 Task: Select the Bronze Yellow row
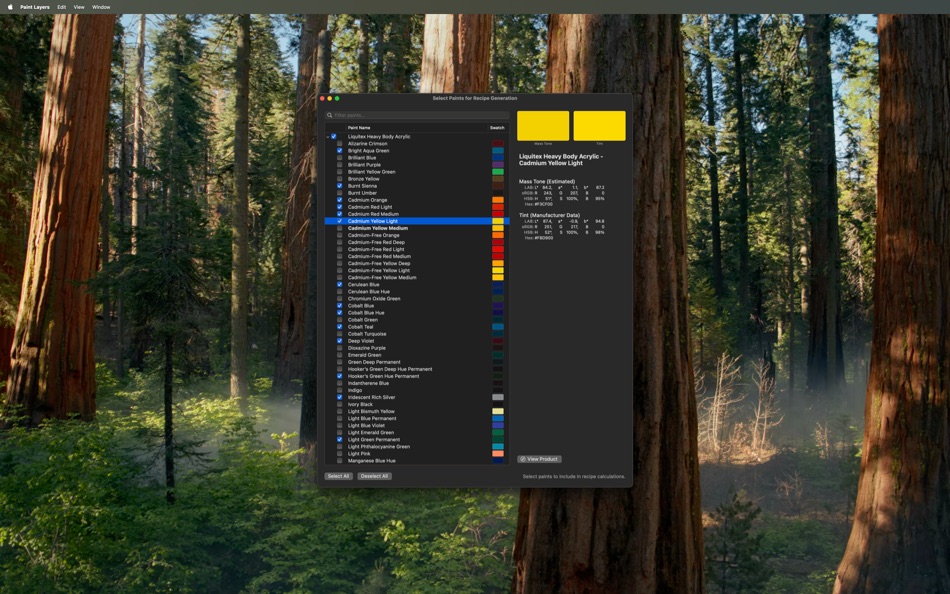point(417,179)
